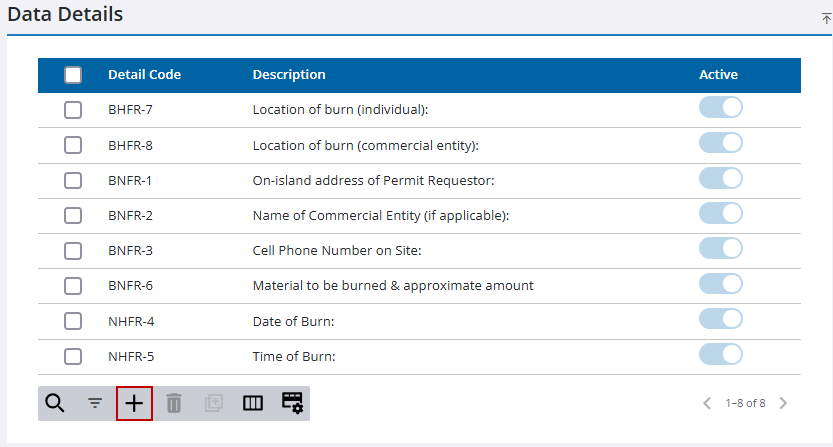Collapse Data Details panel using top-right arrow

tap(826, 18)
